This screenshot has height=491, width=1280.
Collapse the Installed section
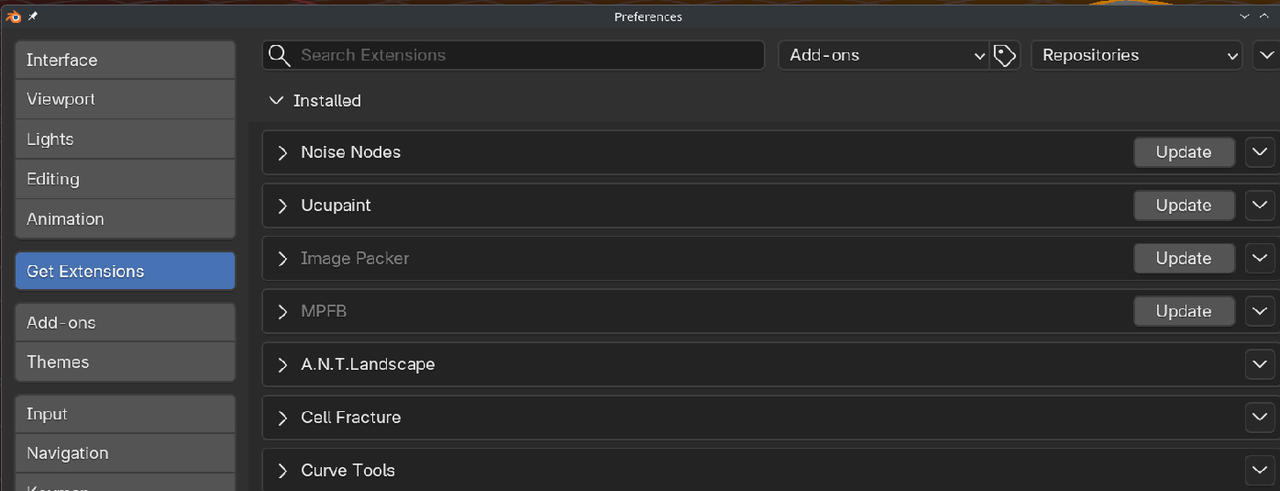click(x=276, y=101)
